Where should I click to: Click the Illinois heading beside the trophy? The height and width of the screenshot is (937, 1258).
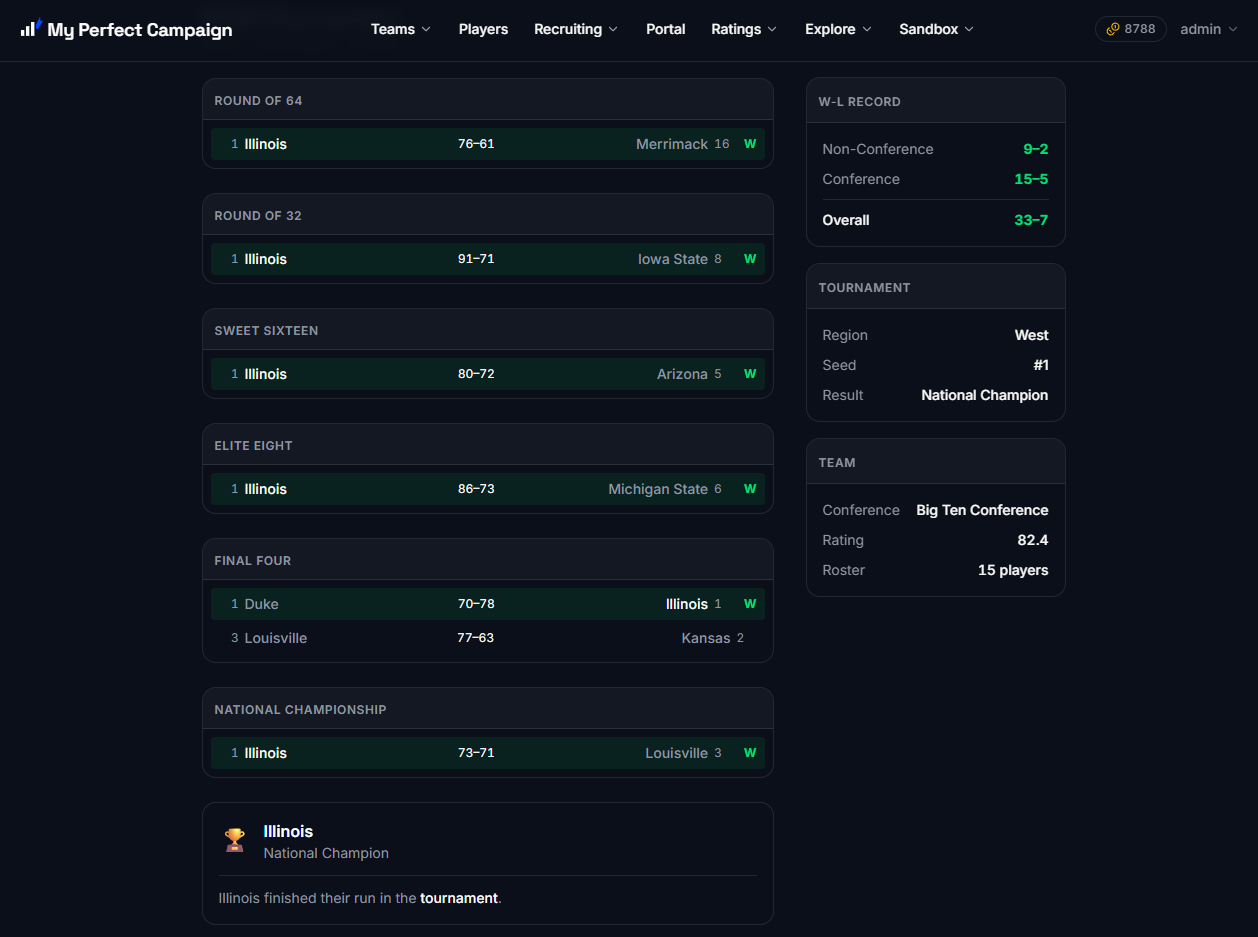(x=288, y=831)
